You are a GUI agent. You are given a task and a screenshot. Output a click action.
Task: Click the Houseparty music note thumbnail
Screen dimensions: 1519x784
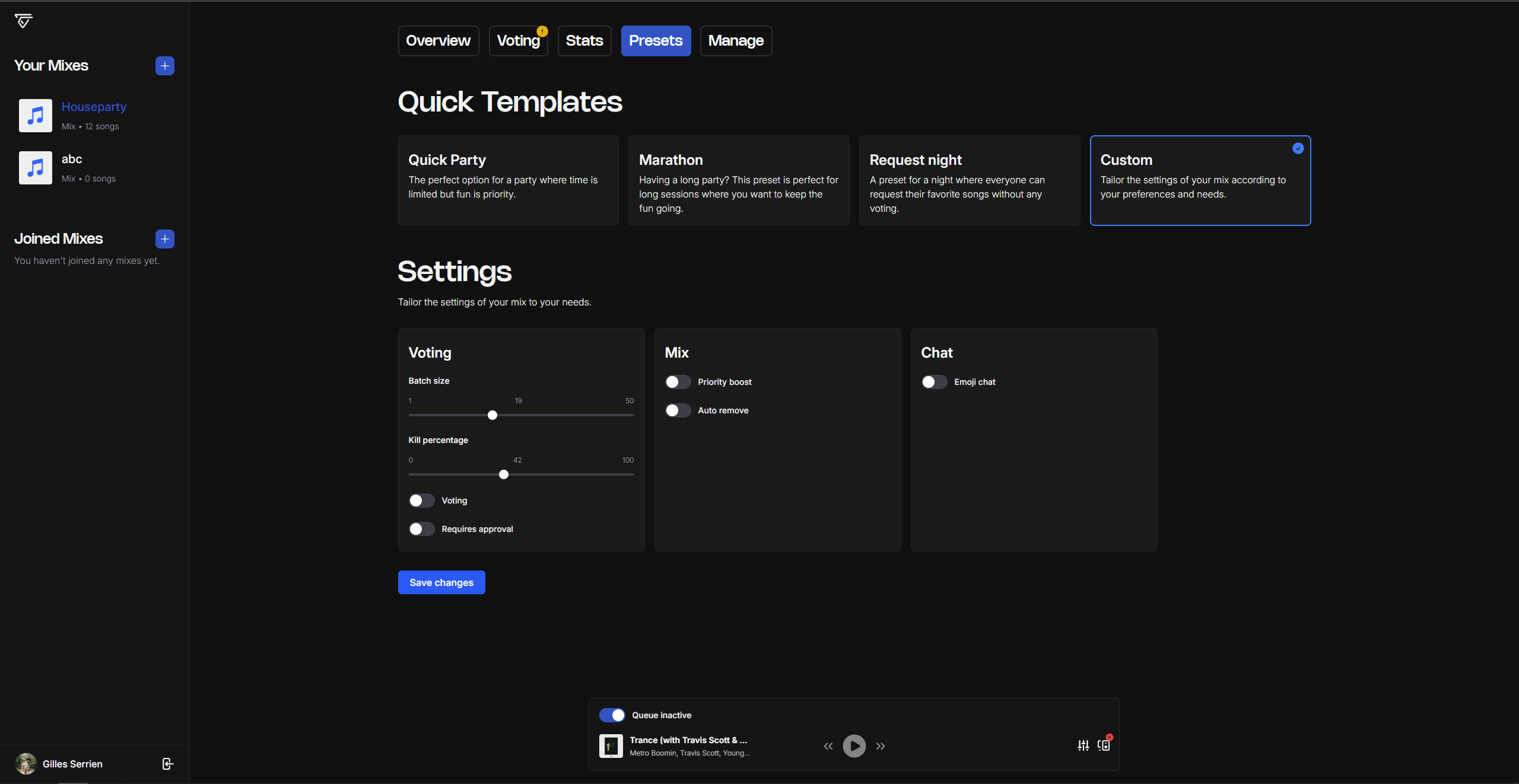[x=36, y=116]
